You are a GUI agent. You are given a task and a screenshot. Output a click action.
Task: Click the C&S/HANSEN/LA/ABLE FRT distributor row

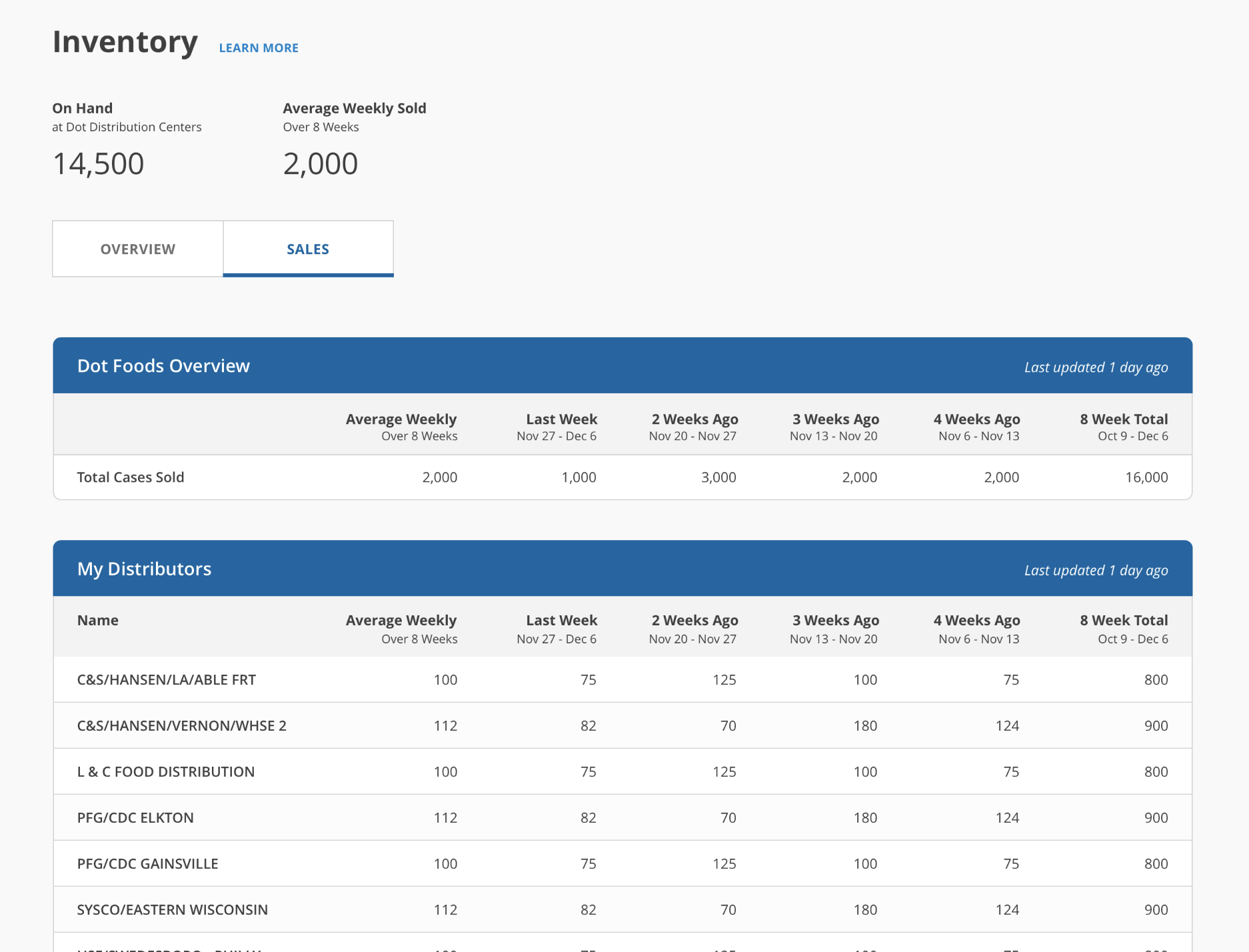(167, 679)
